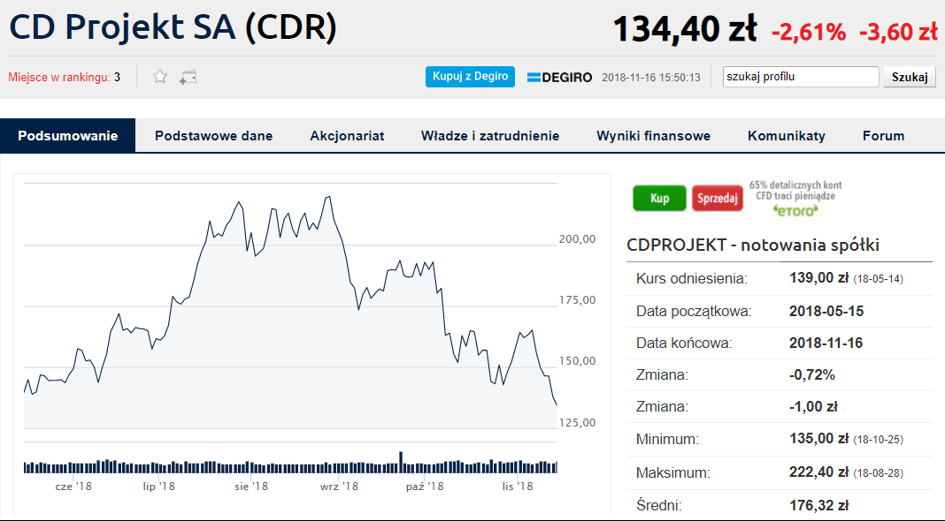Select the Podsumowanie tab
Screen dimensions: 945x521
(x=68, y=136)
